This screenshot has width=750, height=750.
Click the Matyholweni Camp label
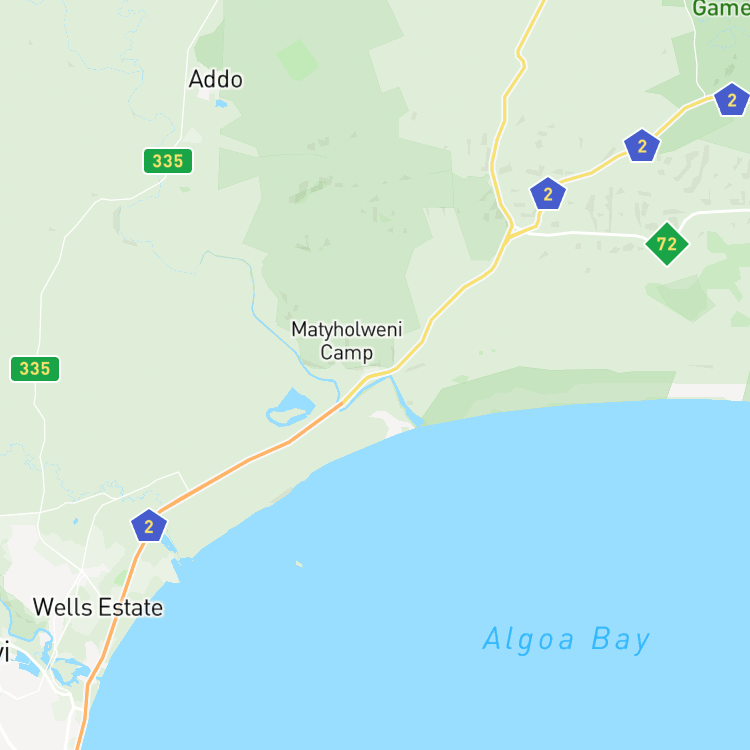click(347, 341)
